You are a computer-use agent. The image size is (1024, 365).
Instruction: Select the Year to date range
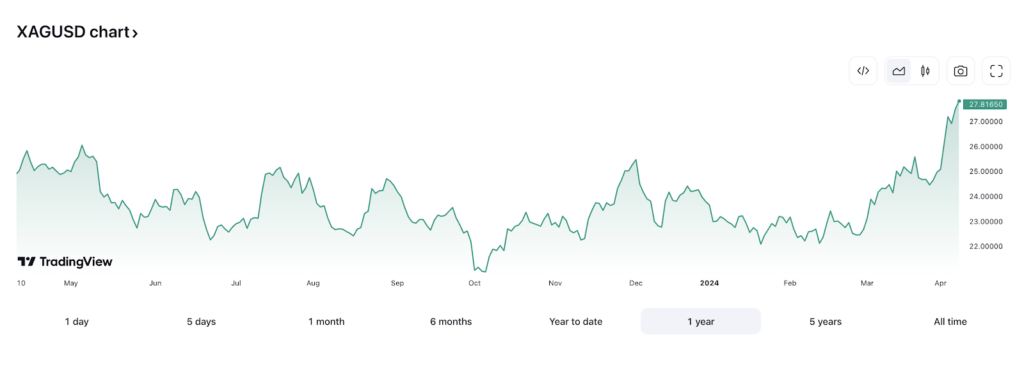tap(575, 321)
